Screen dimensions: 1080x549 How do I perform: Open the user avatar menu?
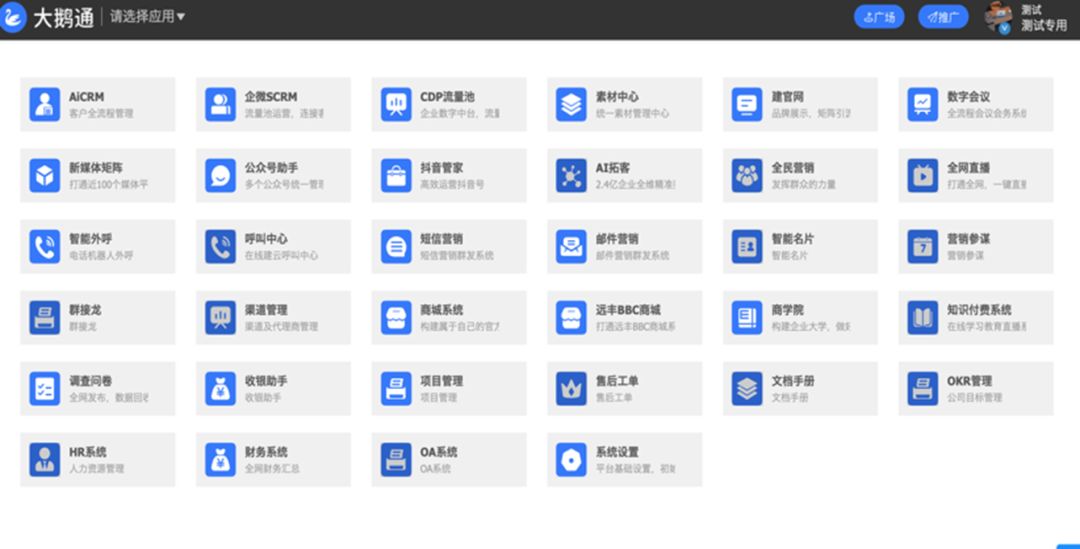pos(998,17)
